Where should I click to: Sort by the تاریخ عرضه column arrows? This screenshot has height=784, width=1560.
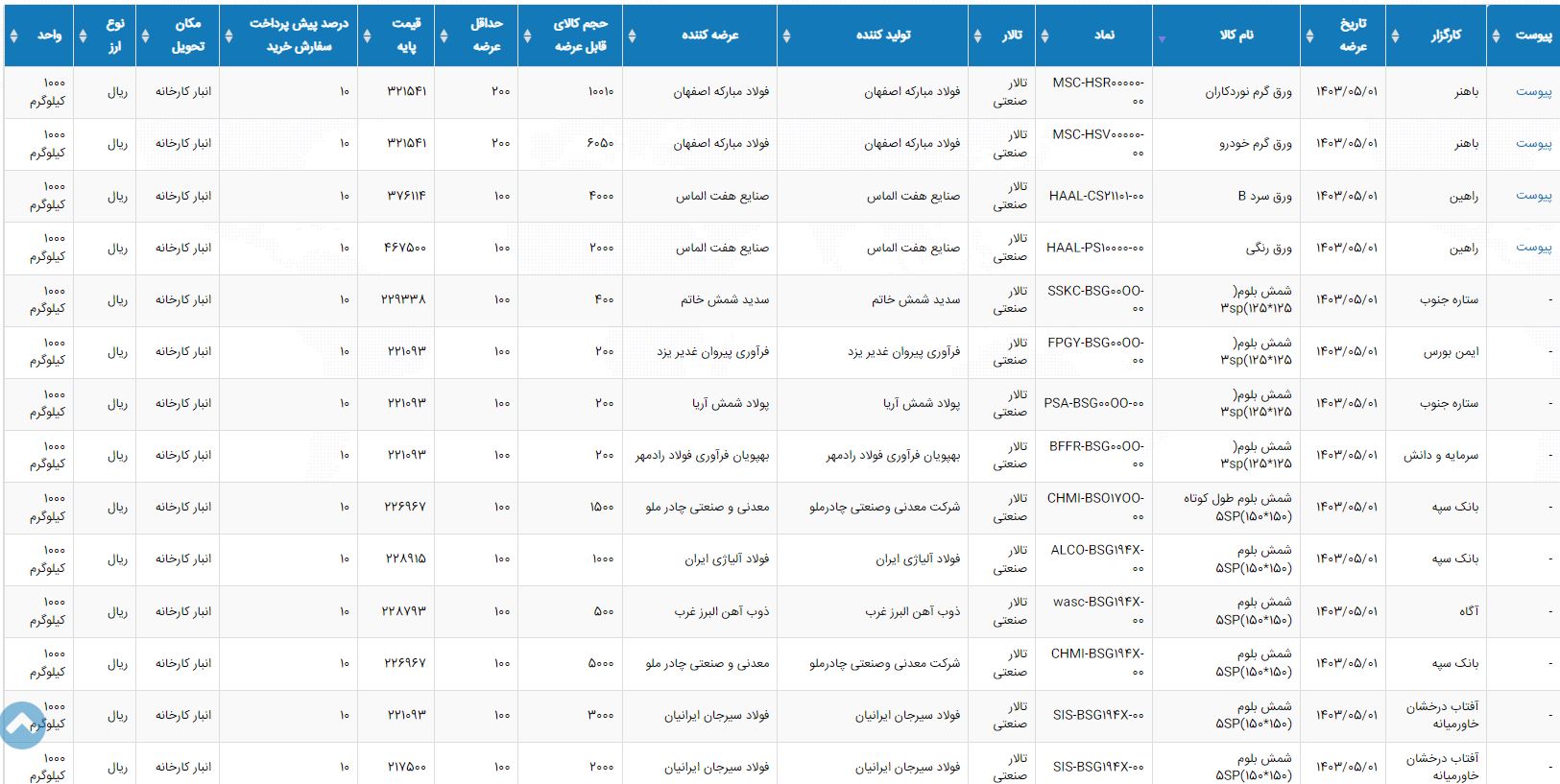pos(1309,36)
